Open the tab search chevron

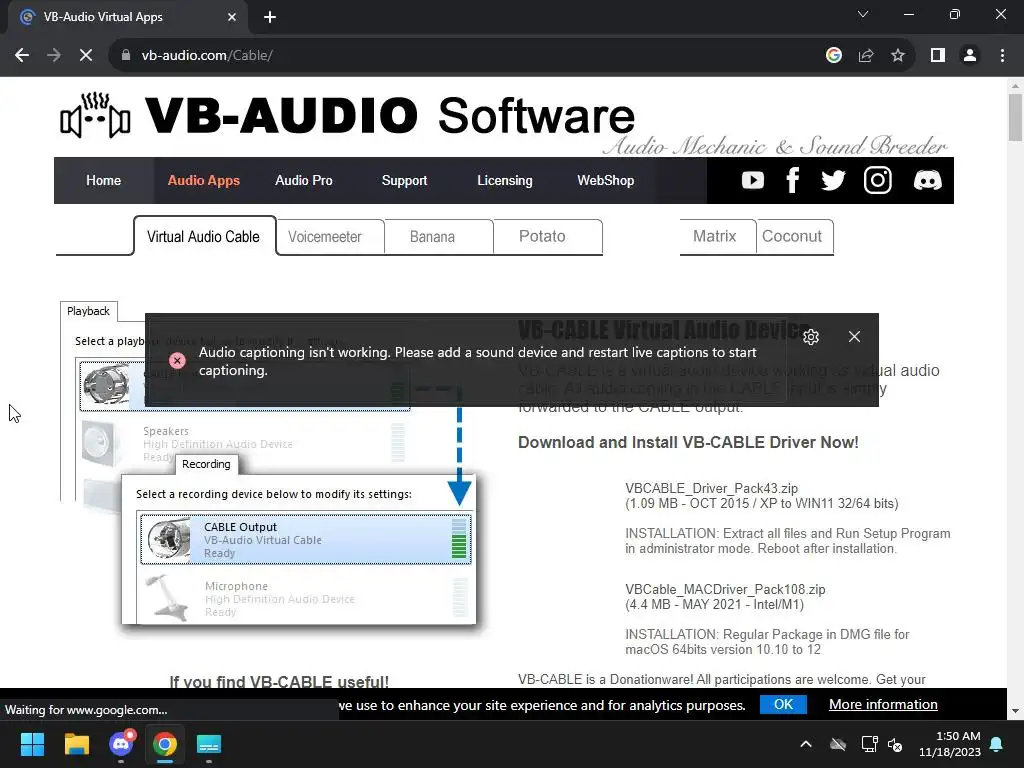(x=863, y=14)
